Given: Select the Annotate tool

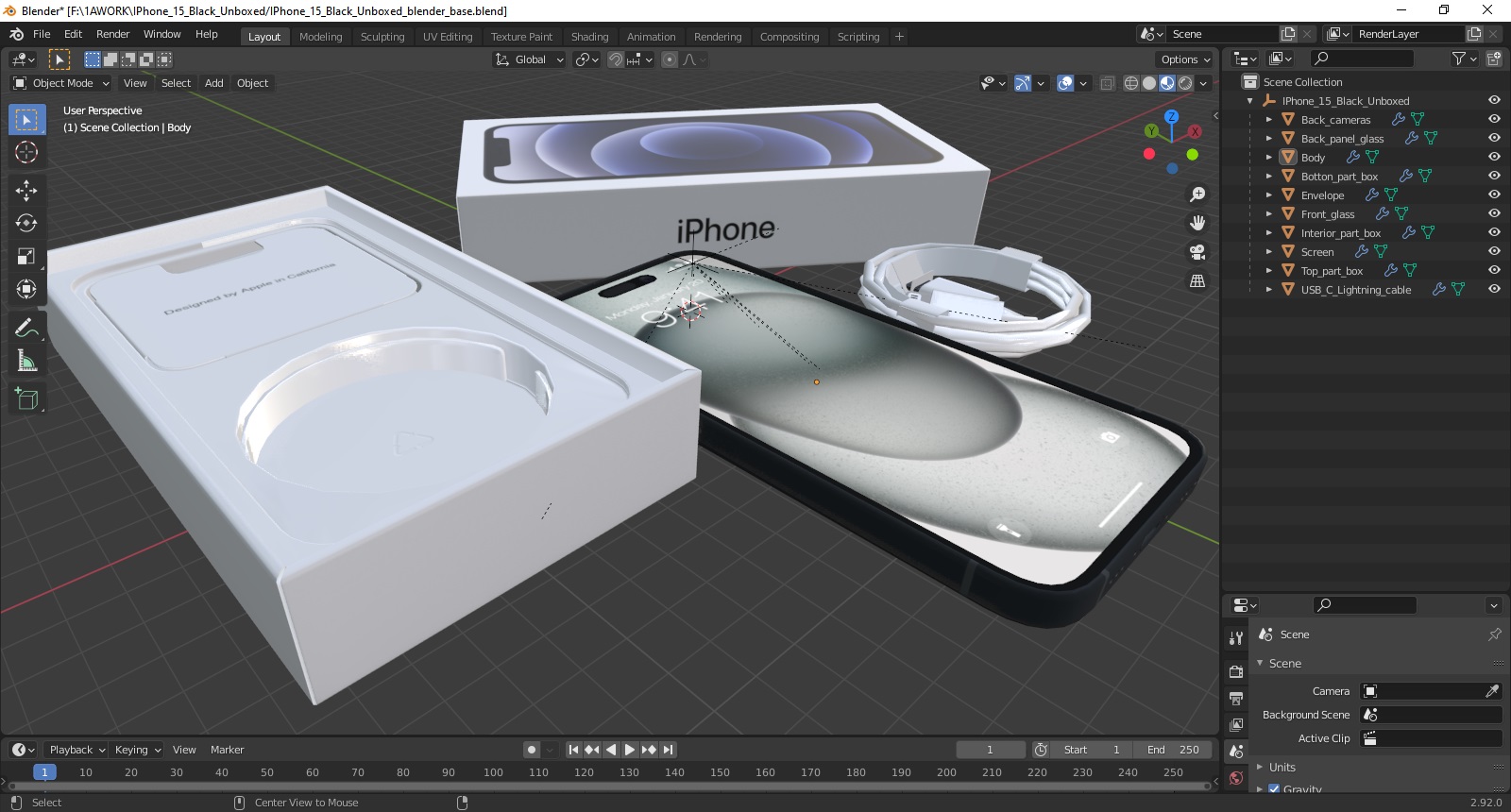Looking at the screenshot, I should pos(26,329).
